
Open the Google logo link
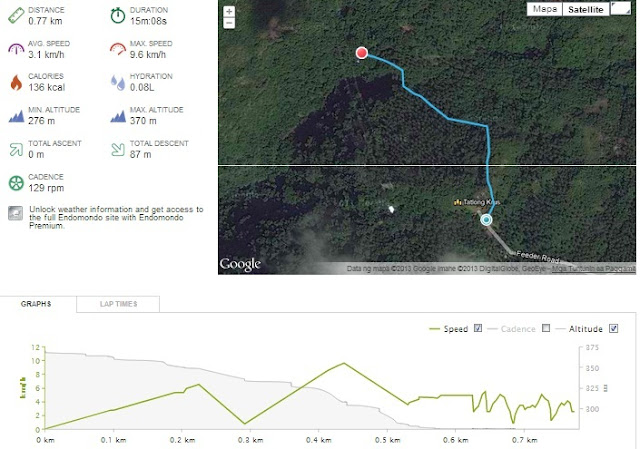point(240,264)
